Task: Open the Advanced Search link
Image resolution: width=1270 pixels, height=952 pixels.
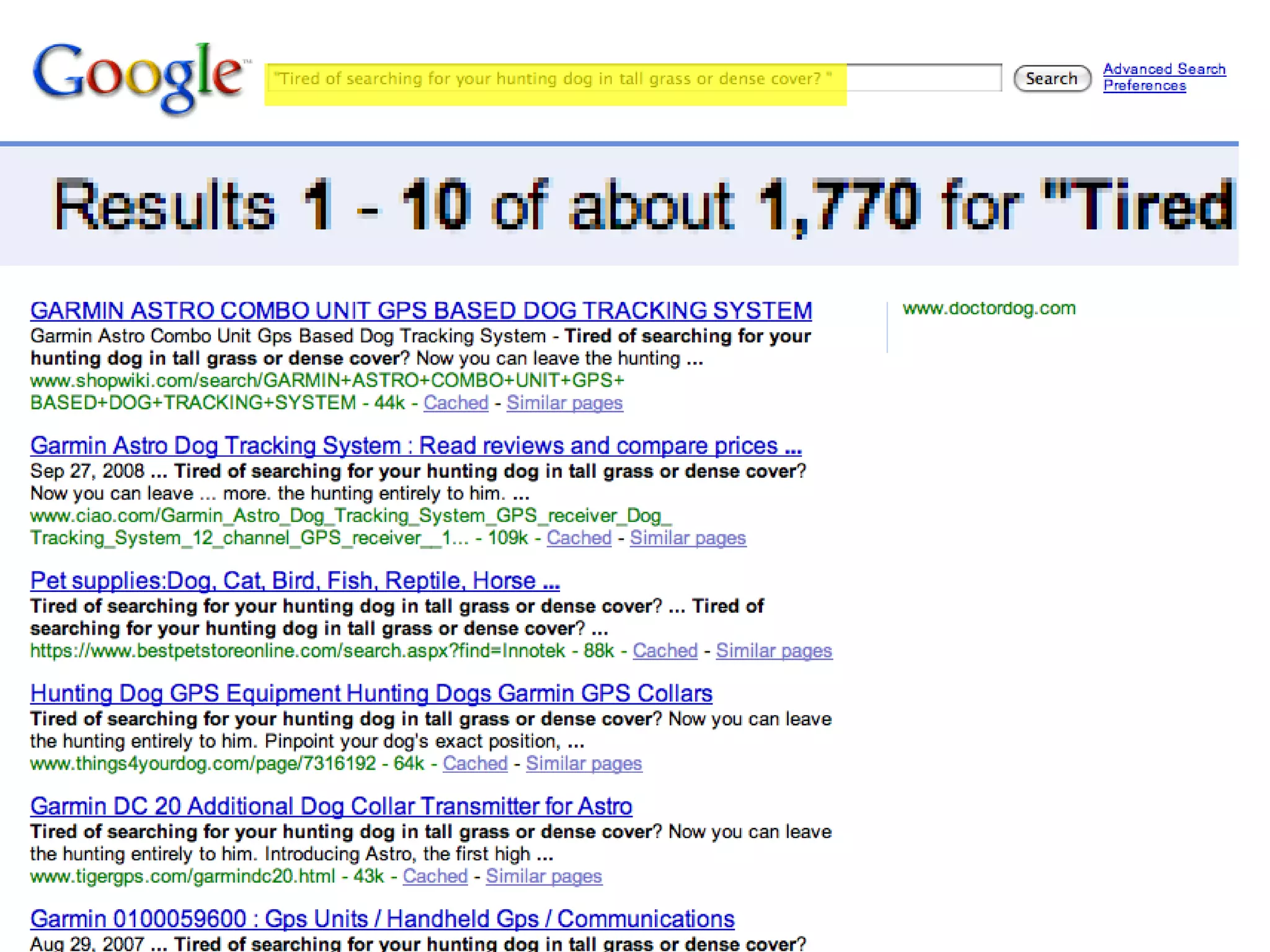Action: [1164, 69]
